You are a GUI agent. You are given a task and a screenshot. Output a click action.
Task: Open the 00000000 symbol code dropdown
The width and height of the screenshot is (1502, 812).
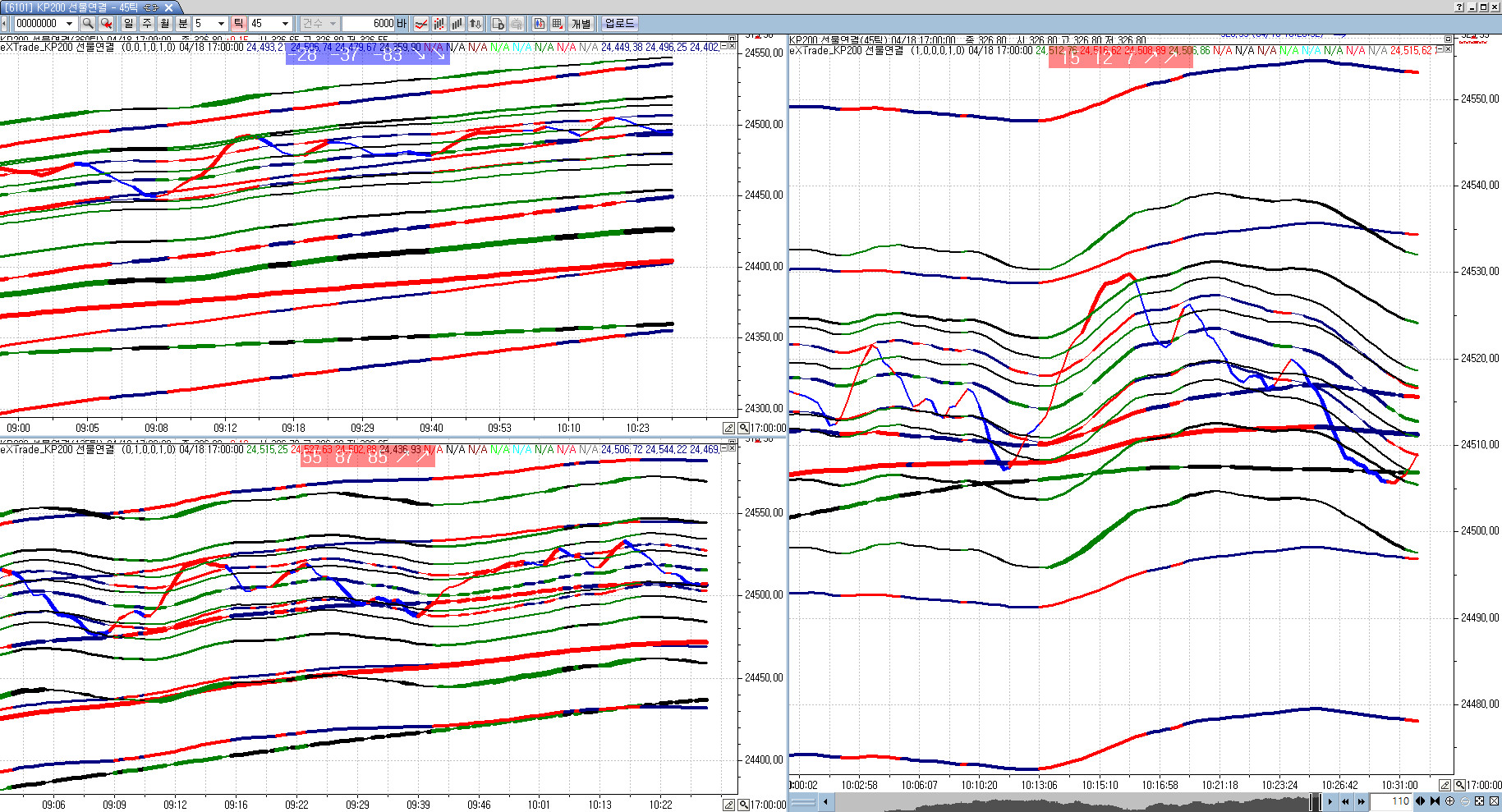69,24
